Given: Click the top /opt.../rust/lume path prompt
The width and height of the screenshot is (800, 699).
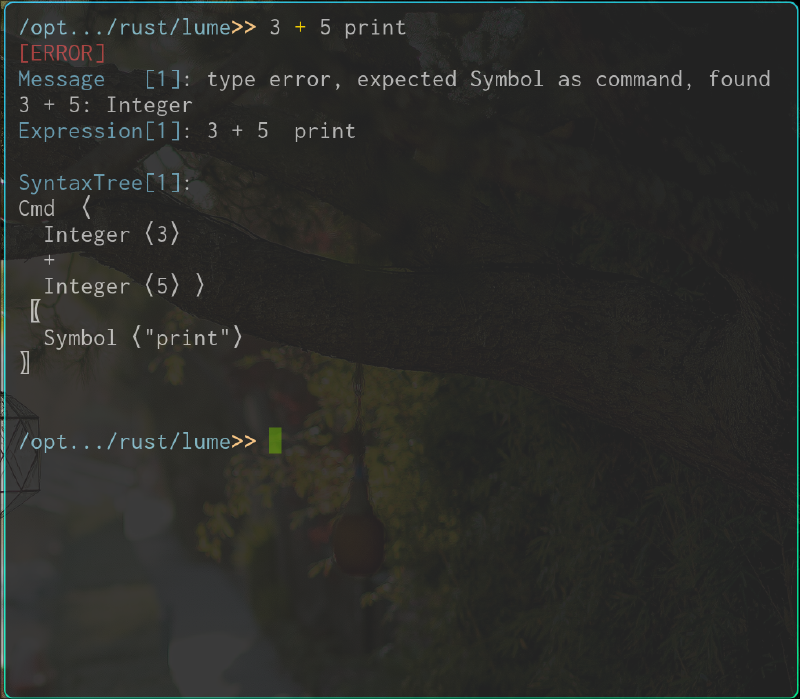Looking at the screenshot, I should point(124,28).
